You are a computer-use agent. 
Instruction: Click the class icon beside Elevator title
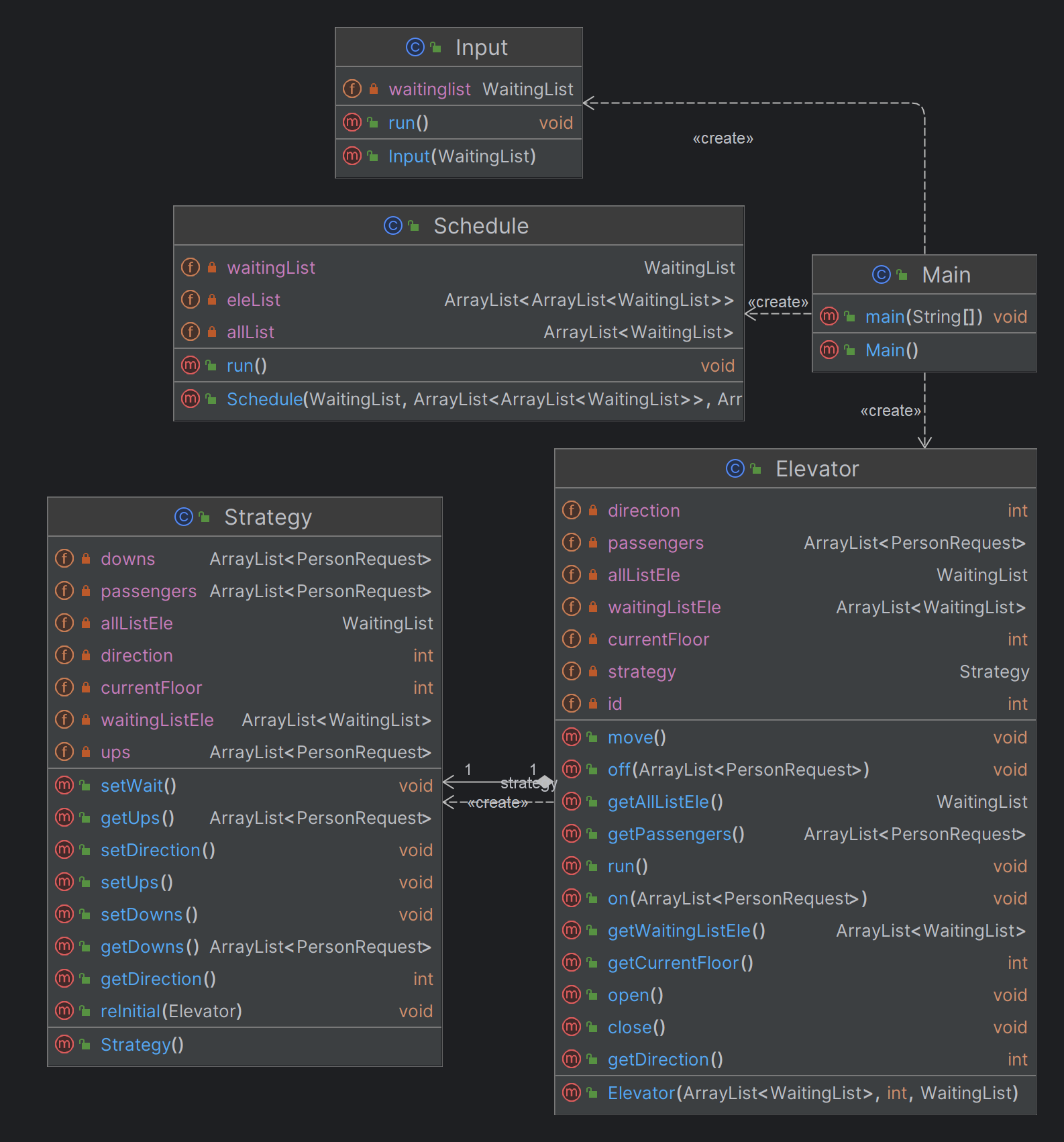735,468
